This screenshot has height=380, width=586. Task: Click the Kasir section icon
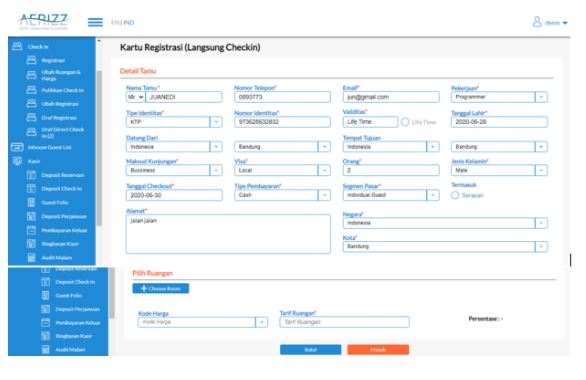[x=17, y=161]
